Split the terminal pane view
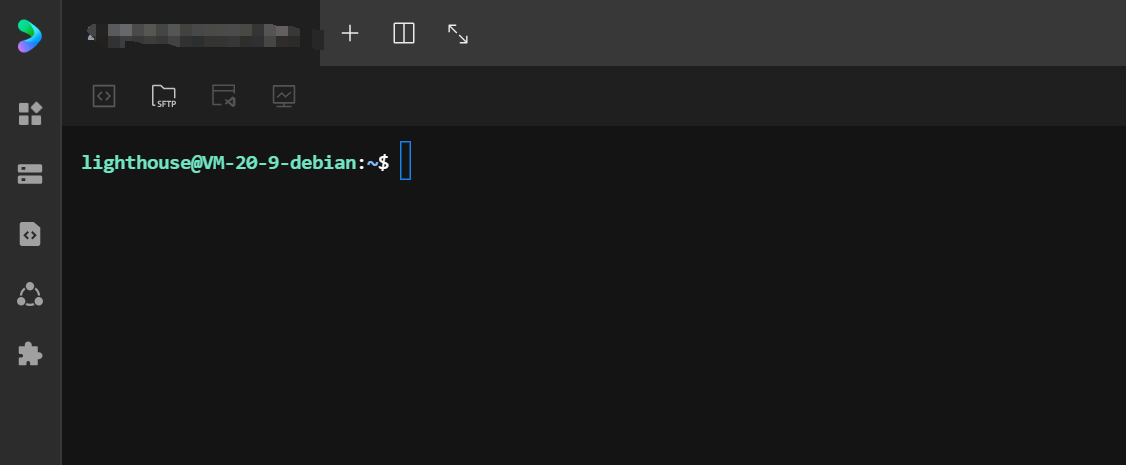Screen dimensions: 1126x465 [x=404, y=33]
